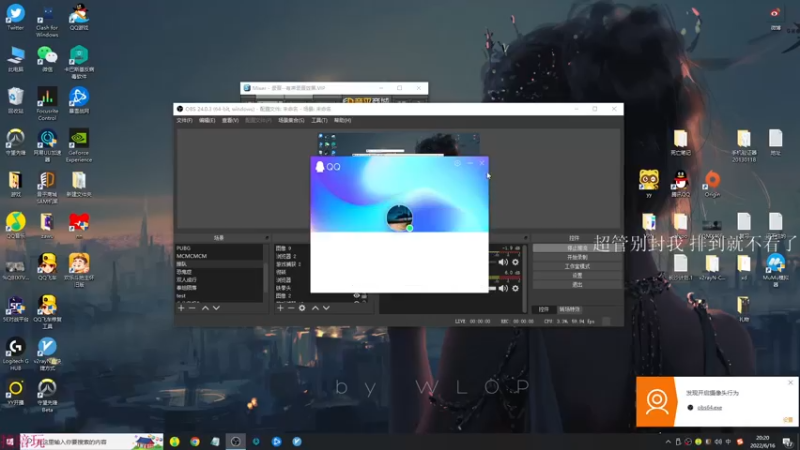
Task: Open the 帮助(H) menu in OBS
Action: pos(342,120)
